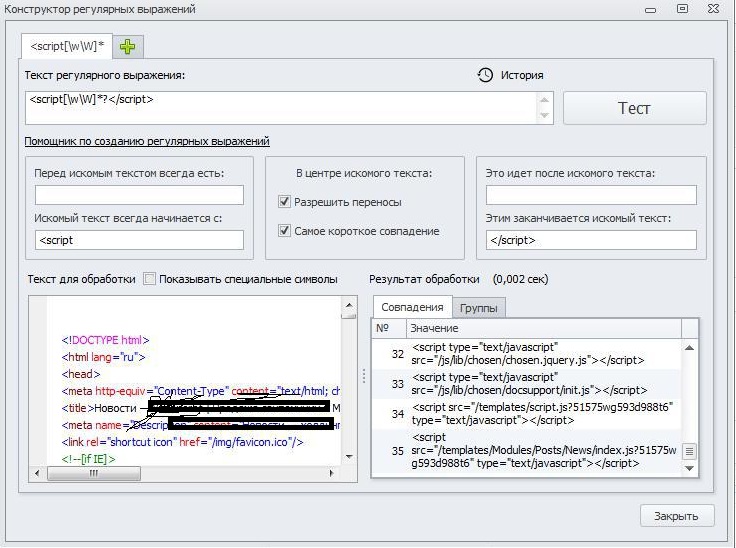Click the source text horizontal scrollbar thumb
736x548 pixels.
click(x=94, y=473)
